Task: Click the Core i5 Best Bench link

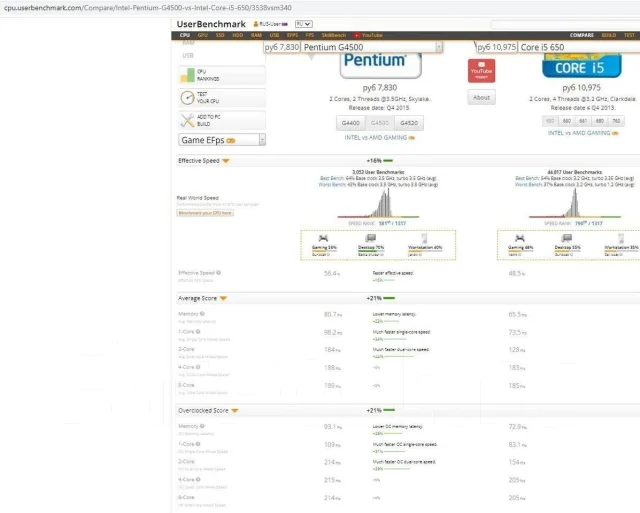Action: click(527, 178)
